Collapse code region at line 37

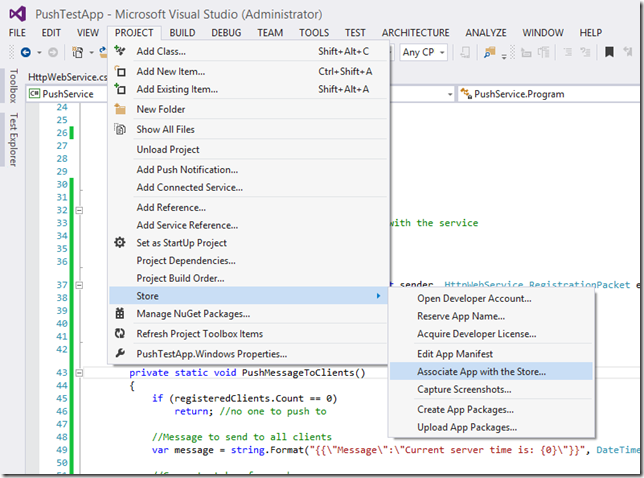79,285
